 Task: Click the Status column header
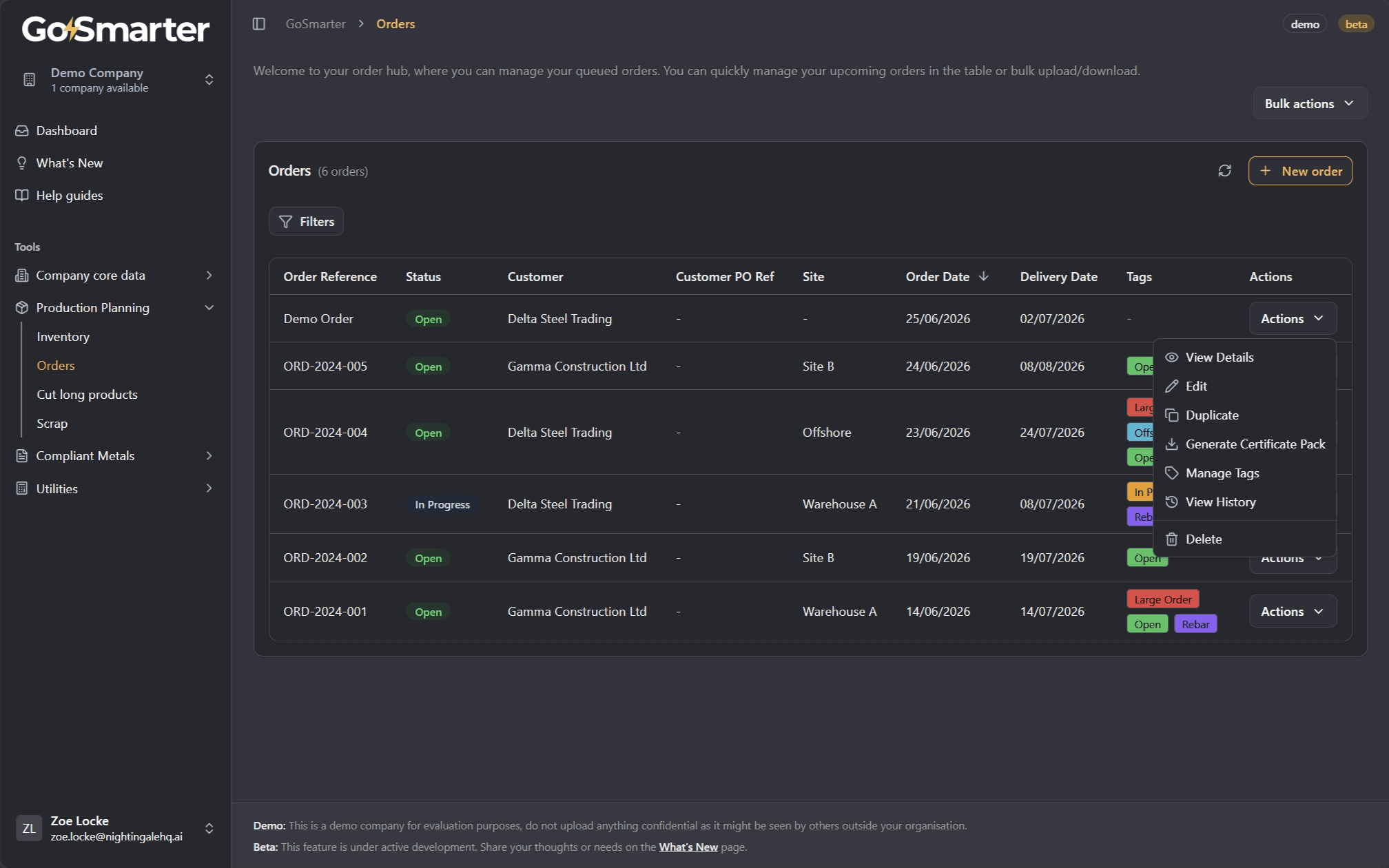pos(423,276)
